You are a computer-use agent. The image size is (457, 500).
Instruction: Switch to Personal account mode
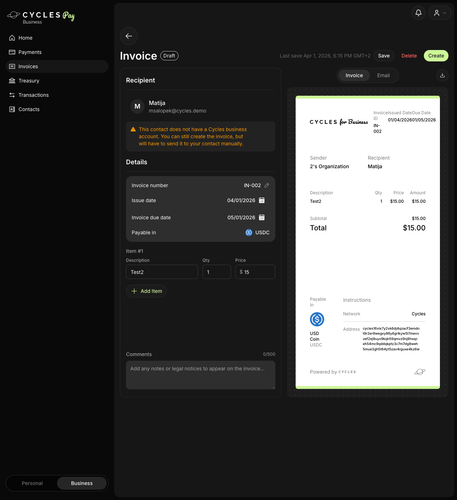[32, 483]
